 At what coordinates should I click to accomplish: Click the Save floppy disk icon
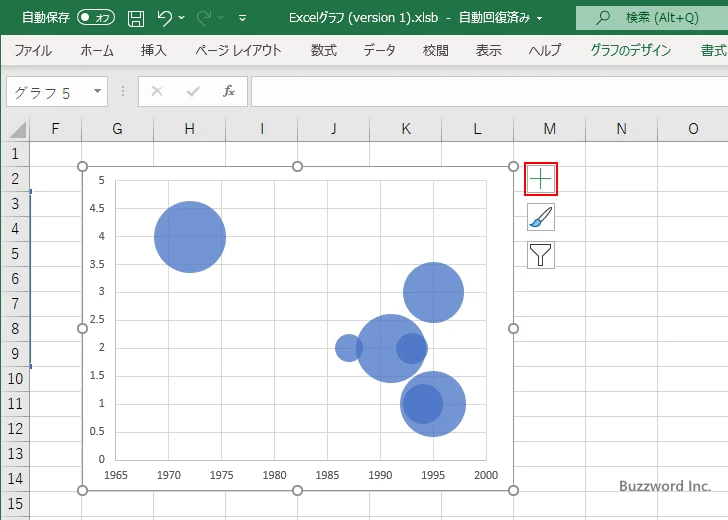136,18
